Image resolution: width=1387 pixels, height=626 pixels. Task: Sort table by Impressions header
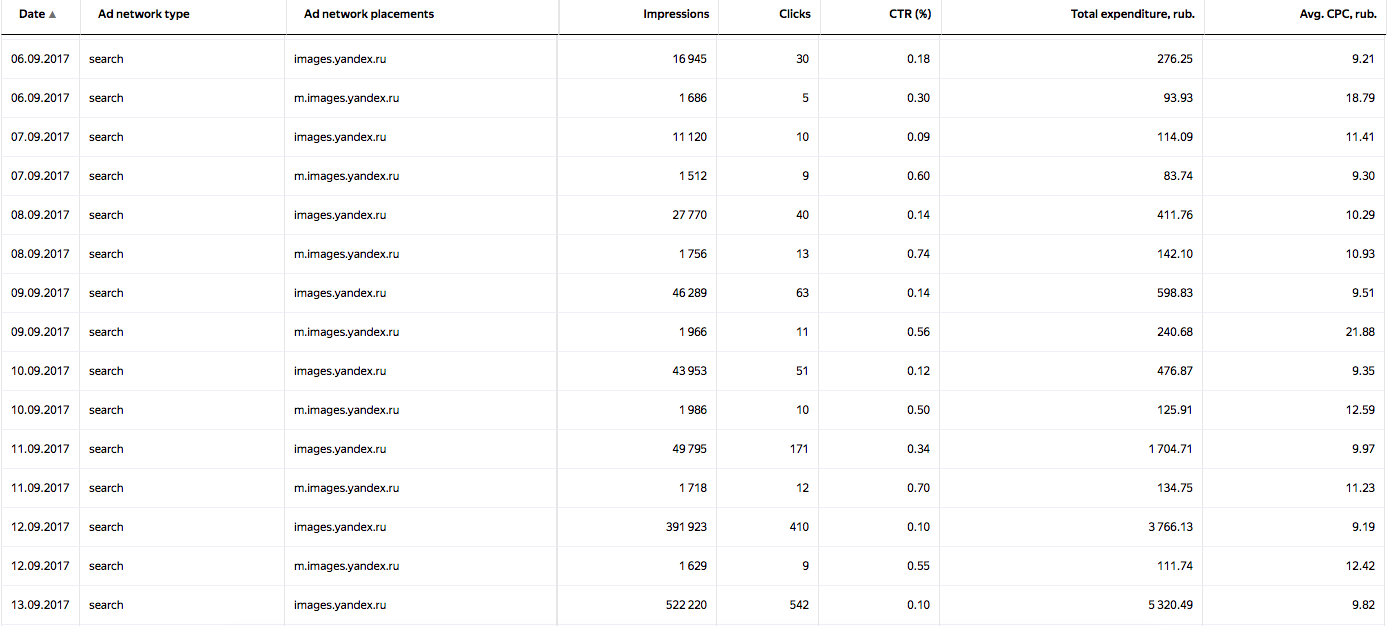pos(676,15)
